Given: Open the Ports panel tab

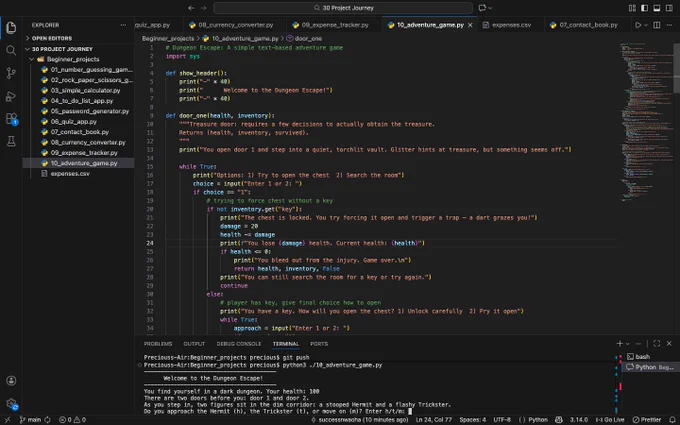Looking at the screenshot, I should (319, 343).
